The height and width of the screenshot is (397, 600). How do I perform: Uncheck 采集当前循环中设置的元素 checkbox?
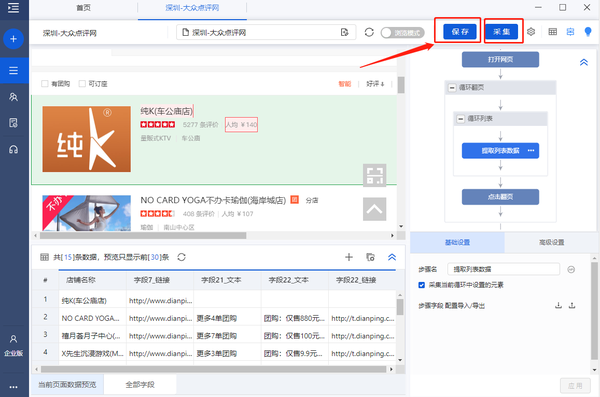[x=421, y=285]
